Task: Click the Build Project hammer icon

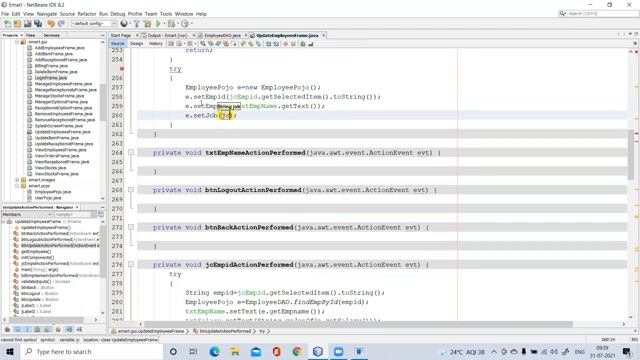Action: (x=137, y=24)
